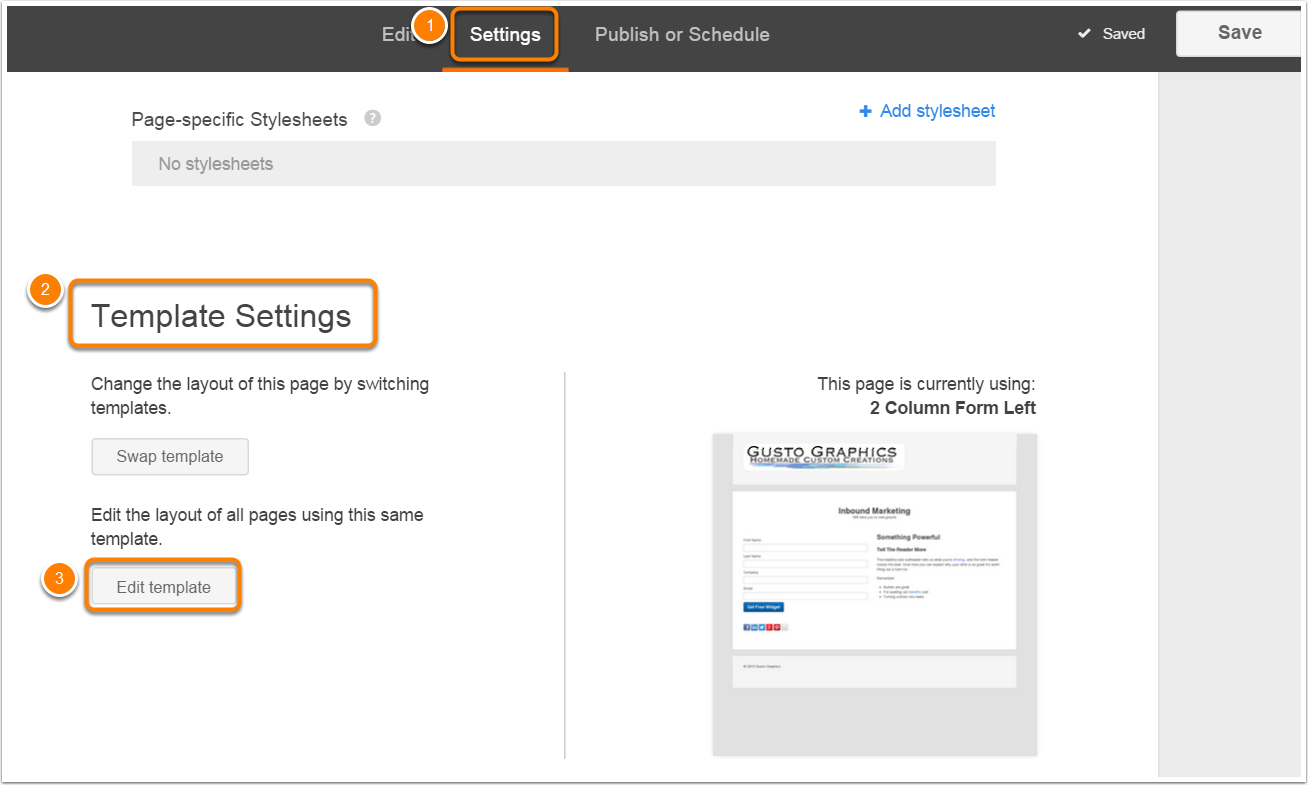The height and width of the screenshot is (785, 1308).
Task: Open the 2 Column Form Left template preview
Action: tap(875, 594)
